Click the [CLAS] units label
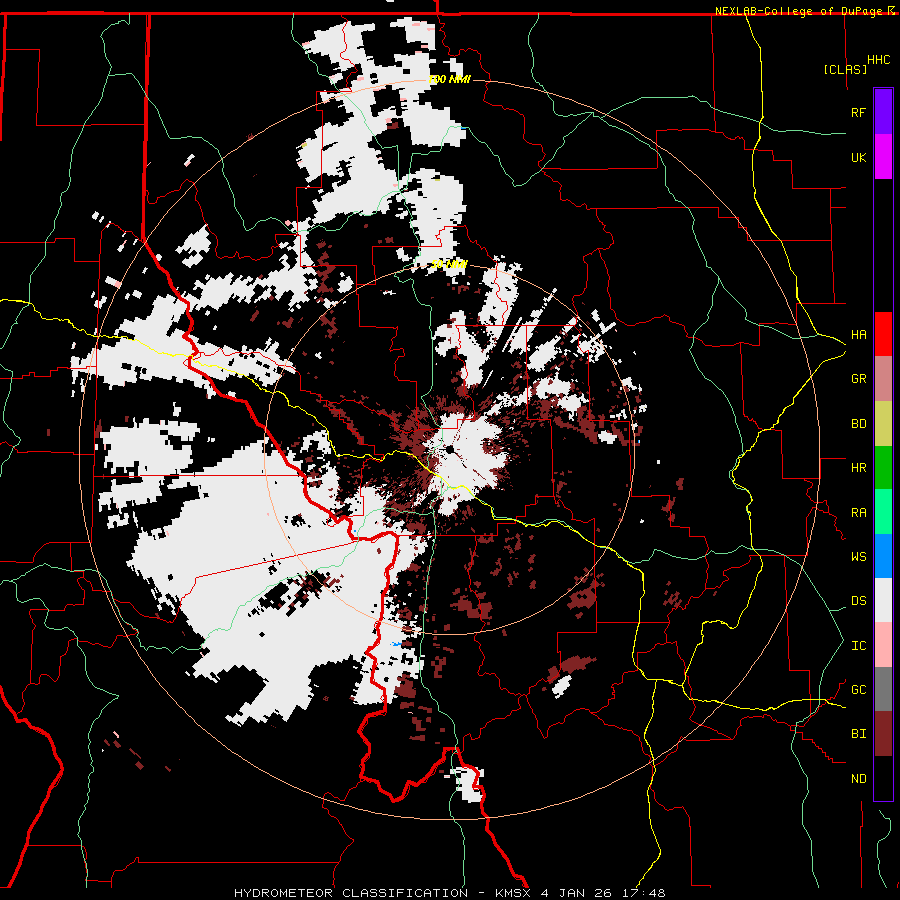Screen dimensions: 900x900 (x=845, y=70)
